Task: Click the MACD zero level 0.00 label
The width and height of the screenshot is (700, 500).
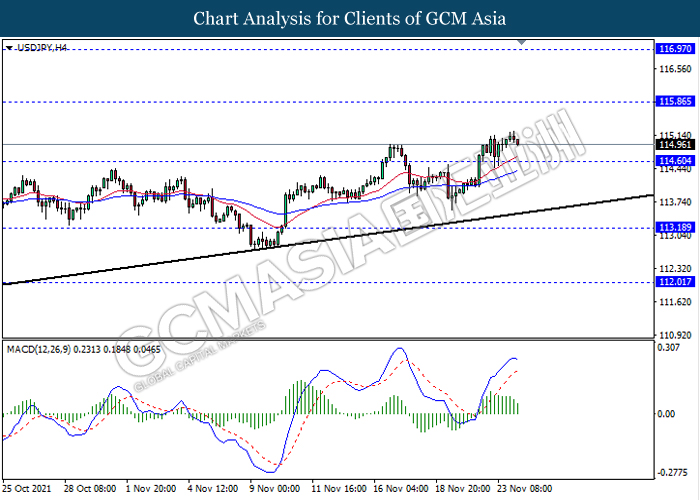Action: coord(667,414)
